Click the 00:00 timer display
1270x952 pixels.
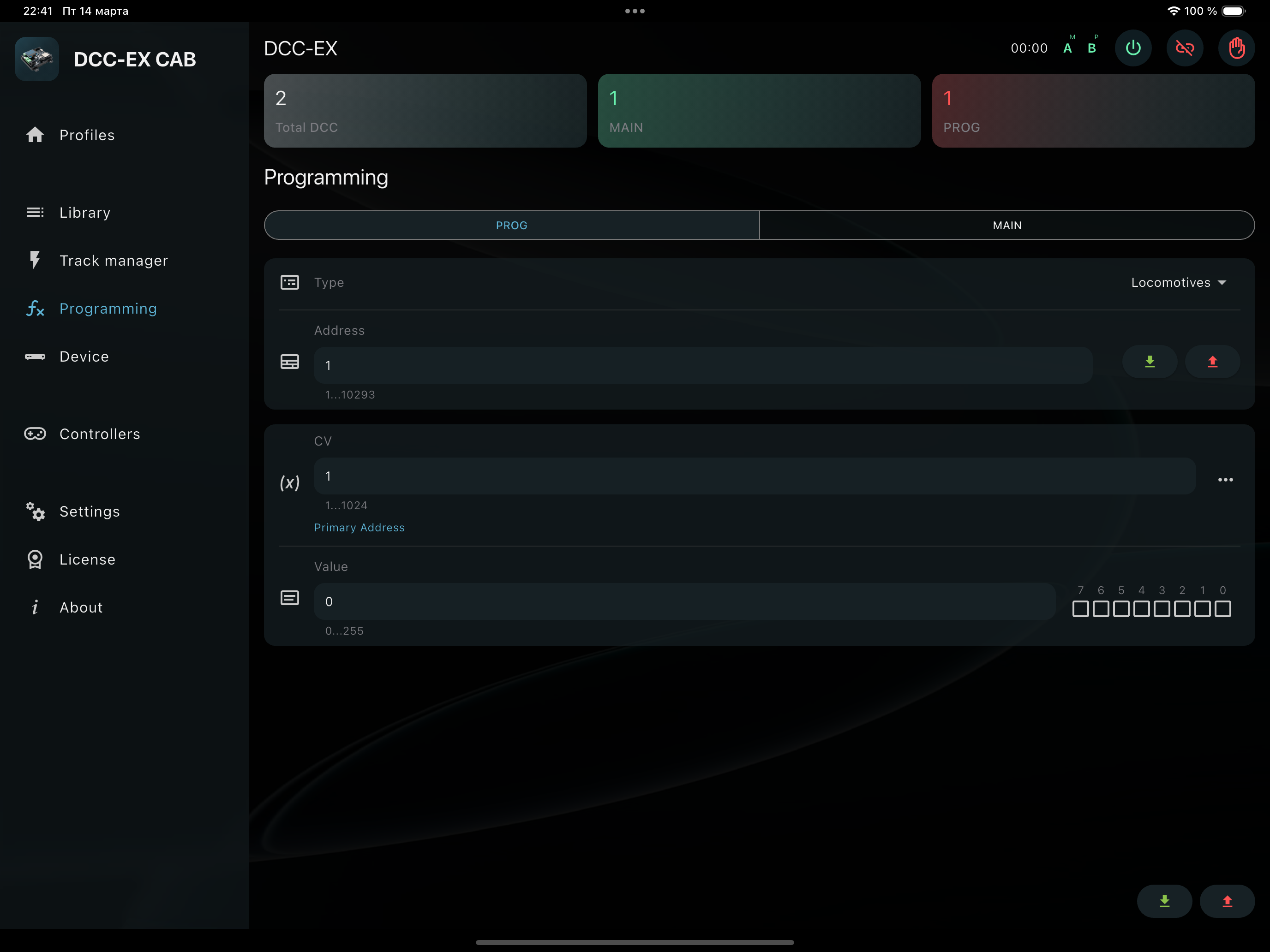(x=1029, y=48)
